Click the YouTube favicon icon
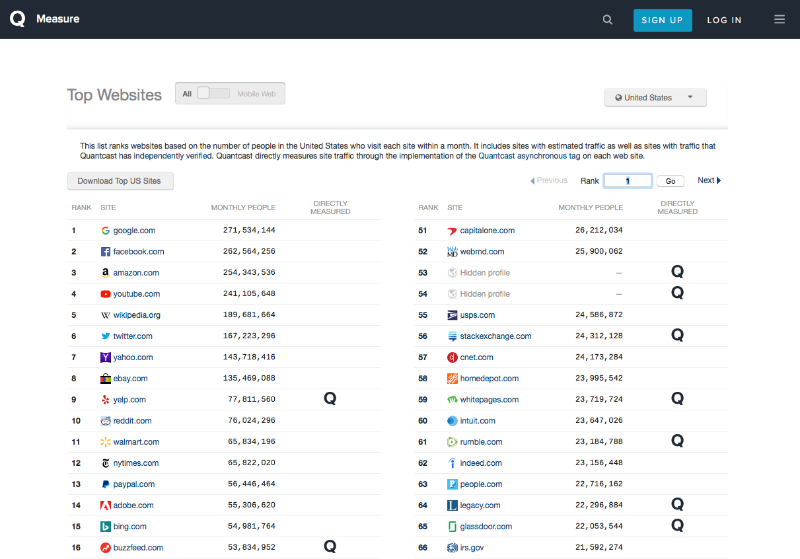Screen dimensions: 800x559 click(x=105, y=294)
